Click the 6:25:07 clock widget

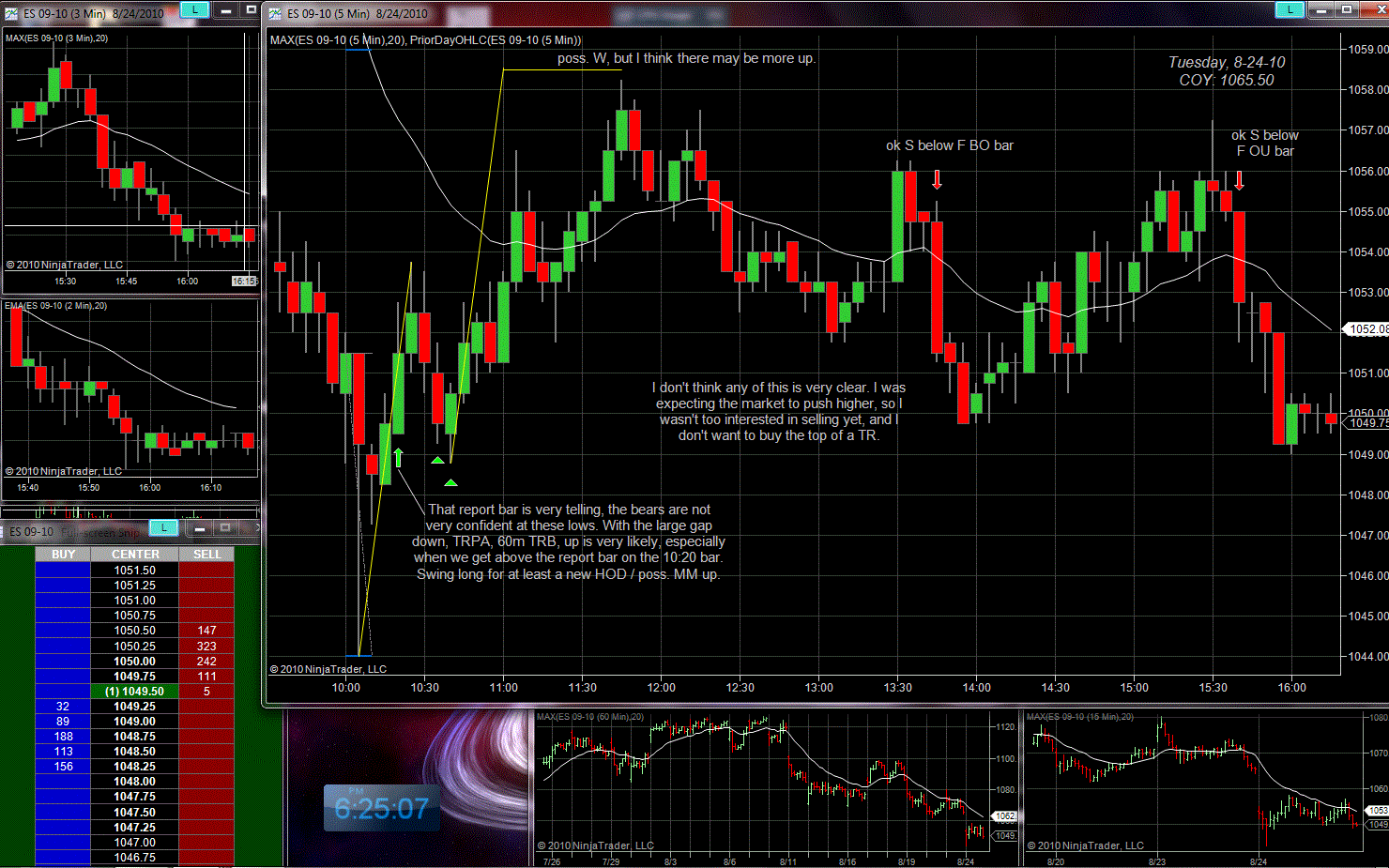tap(381, 808)
